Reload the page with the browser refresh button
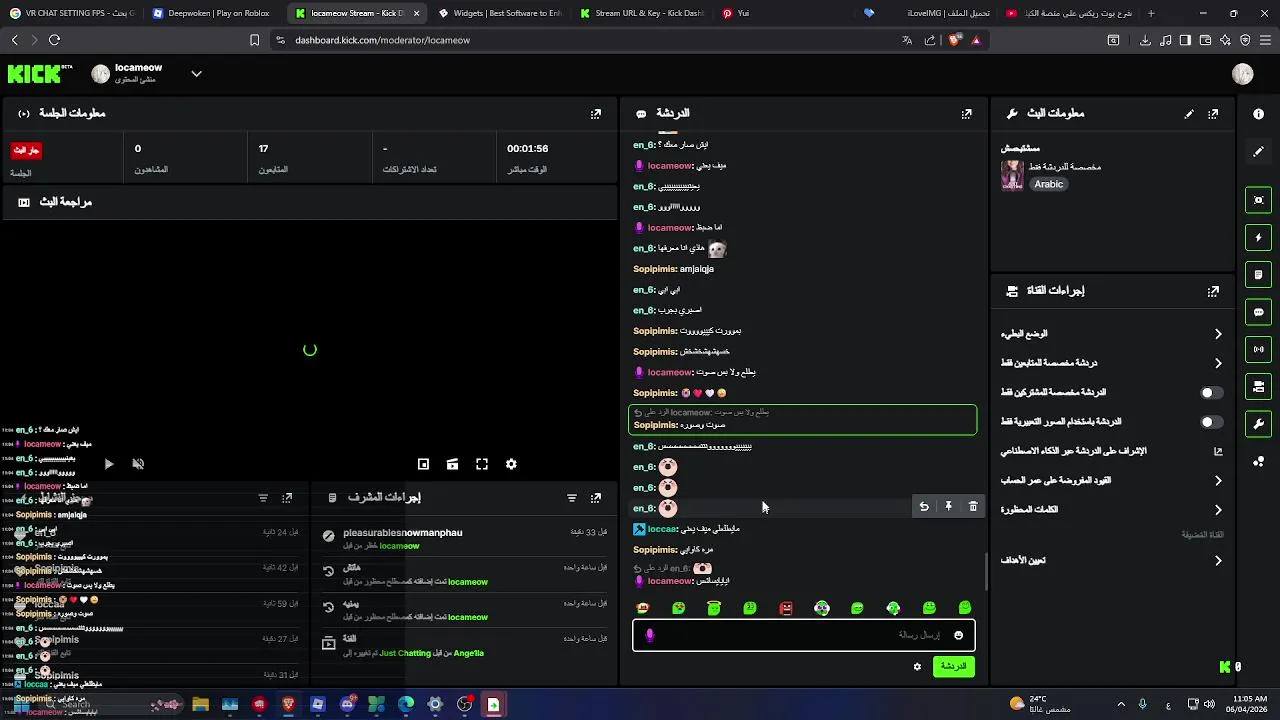 pyautogui.click(x=54, y=40)
